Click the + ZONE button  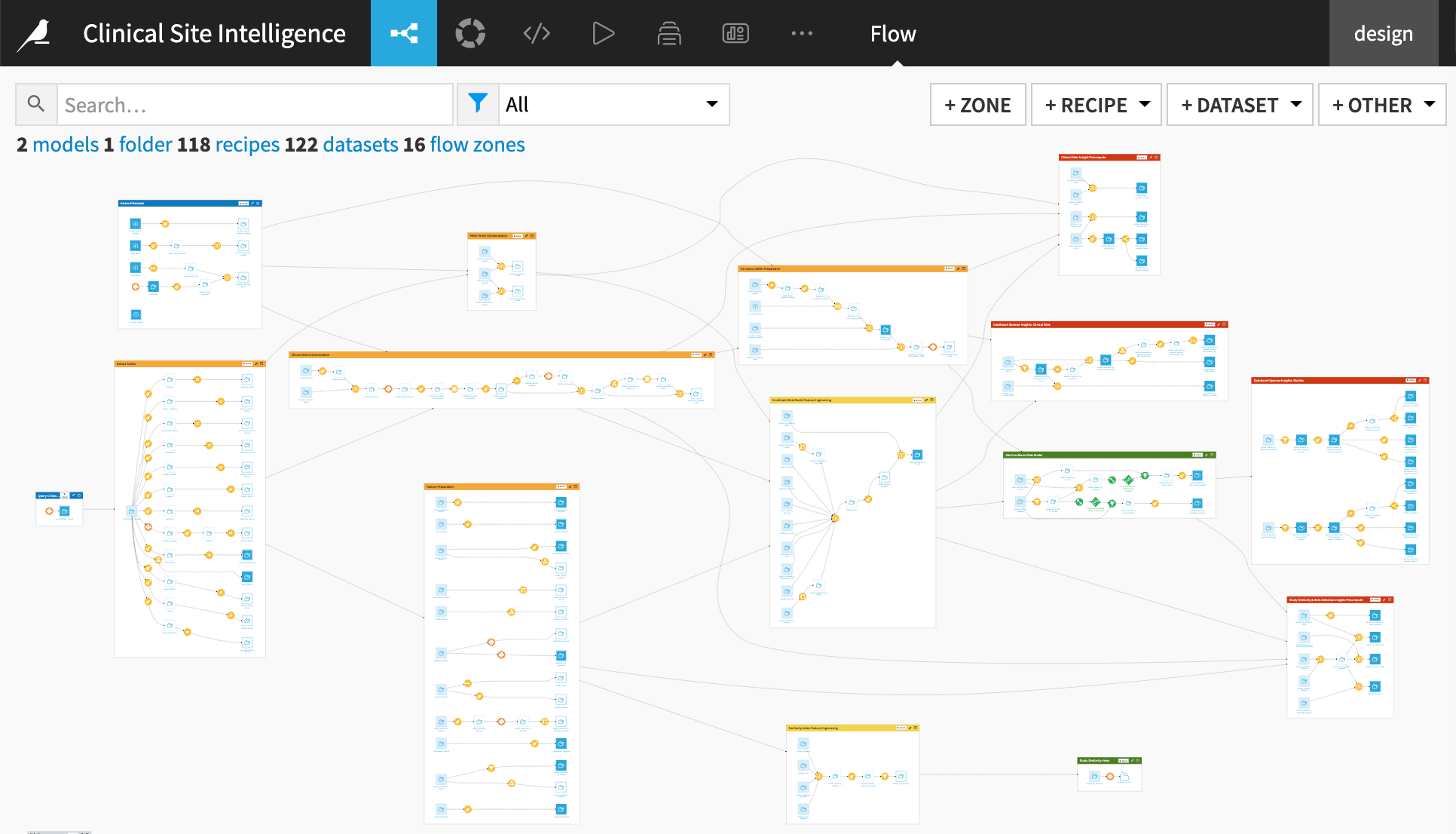click(977, 104)
